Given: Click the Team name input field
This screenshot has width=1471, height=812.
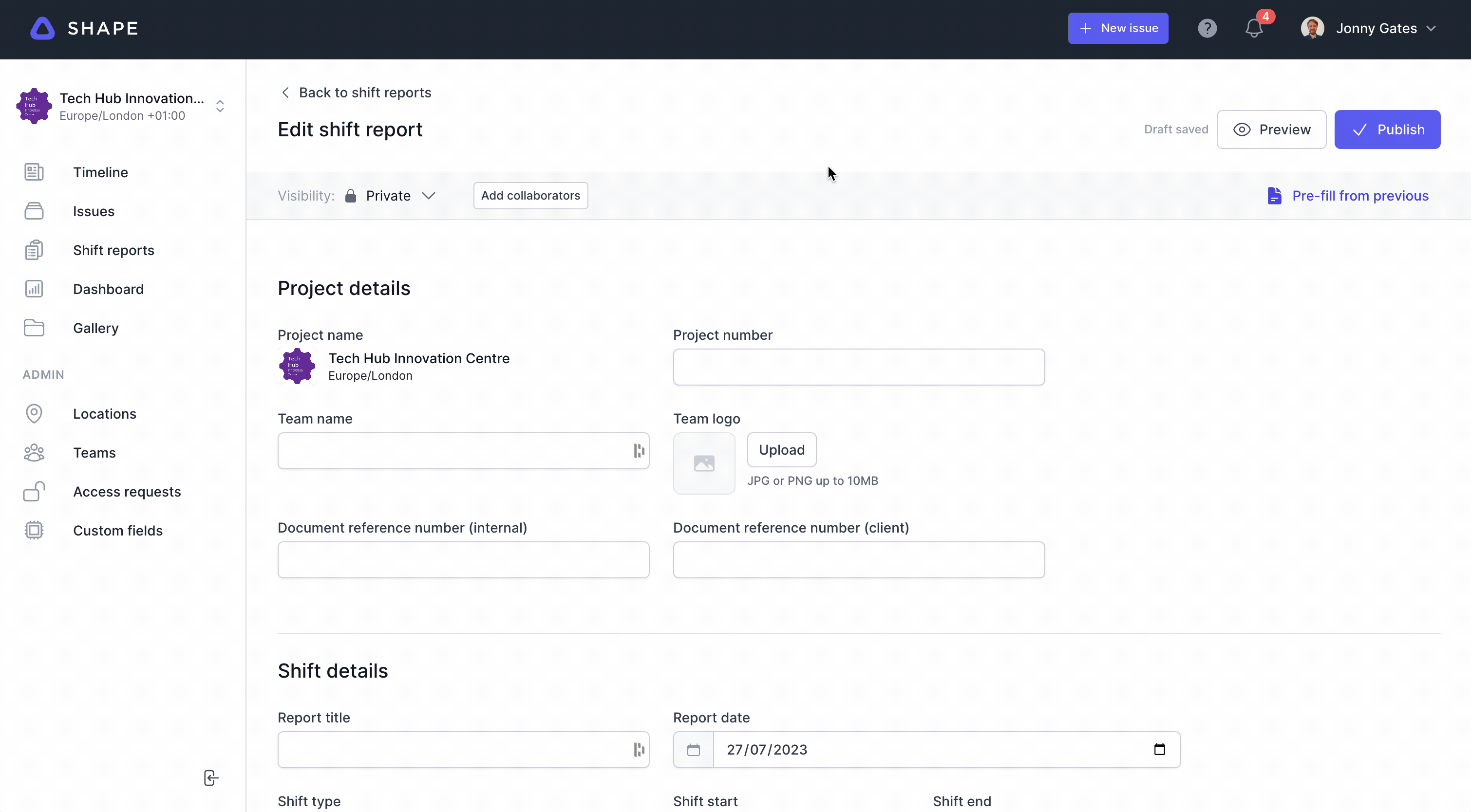Looking at the screenshot, I should click(x=463, y=451).
